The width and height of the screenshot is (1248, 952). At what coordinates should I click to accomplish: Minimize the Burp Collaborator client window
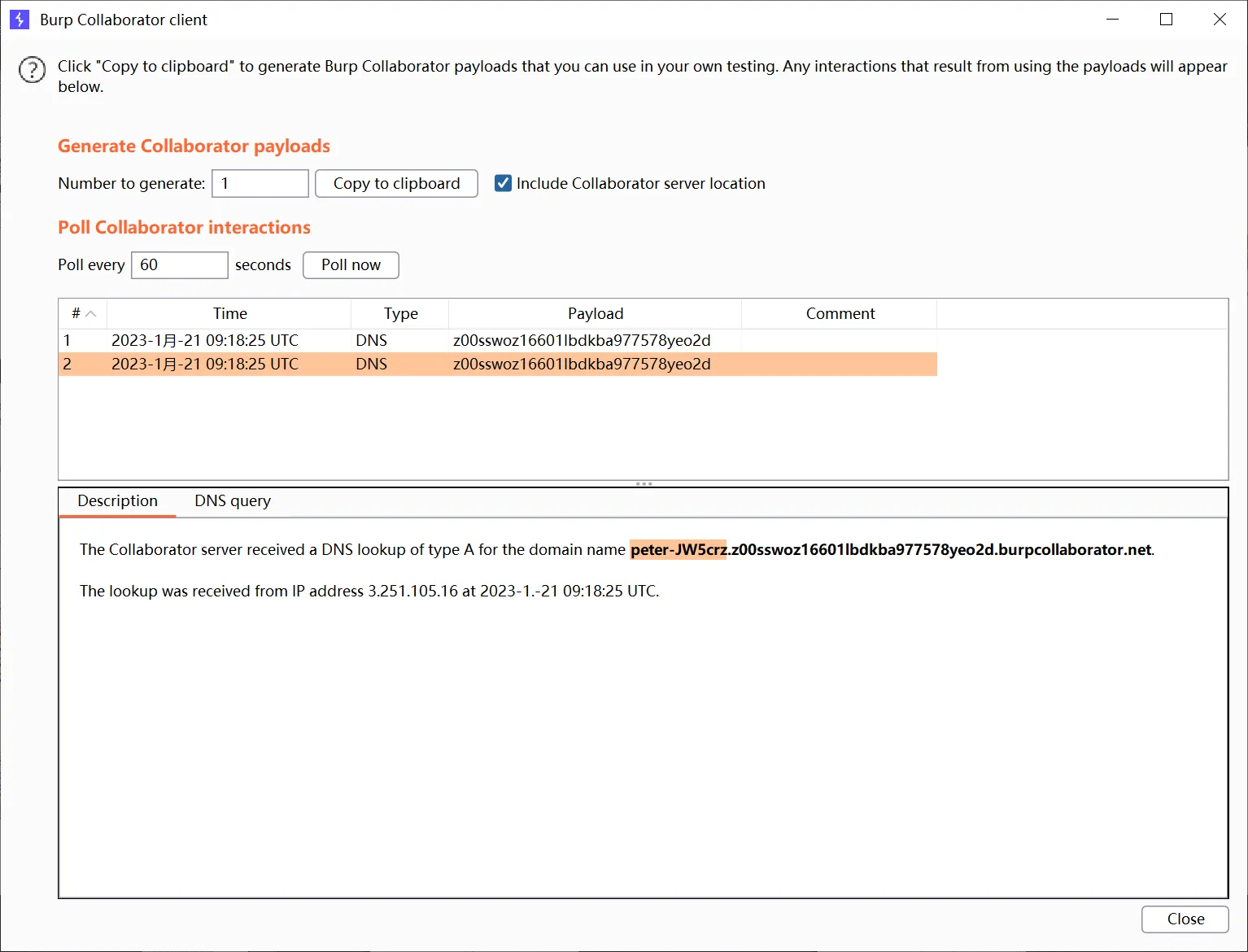(1113, 20)
